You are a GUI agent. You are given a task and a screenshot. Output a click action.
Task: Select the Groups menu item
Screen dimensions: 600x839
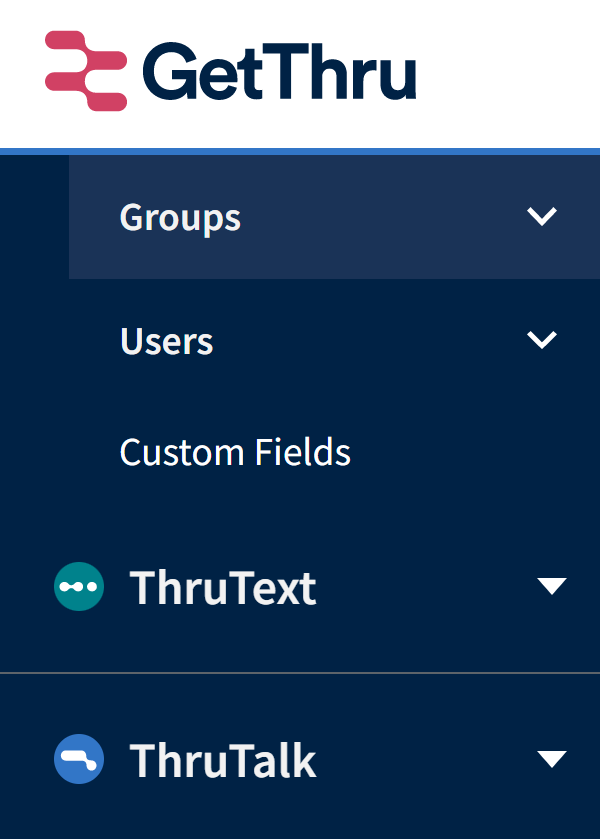coord(335,217)
